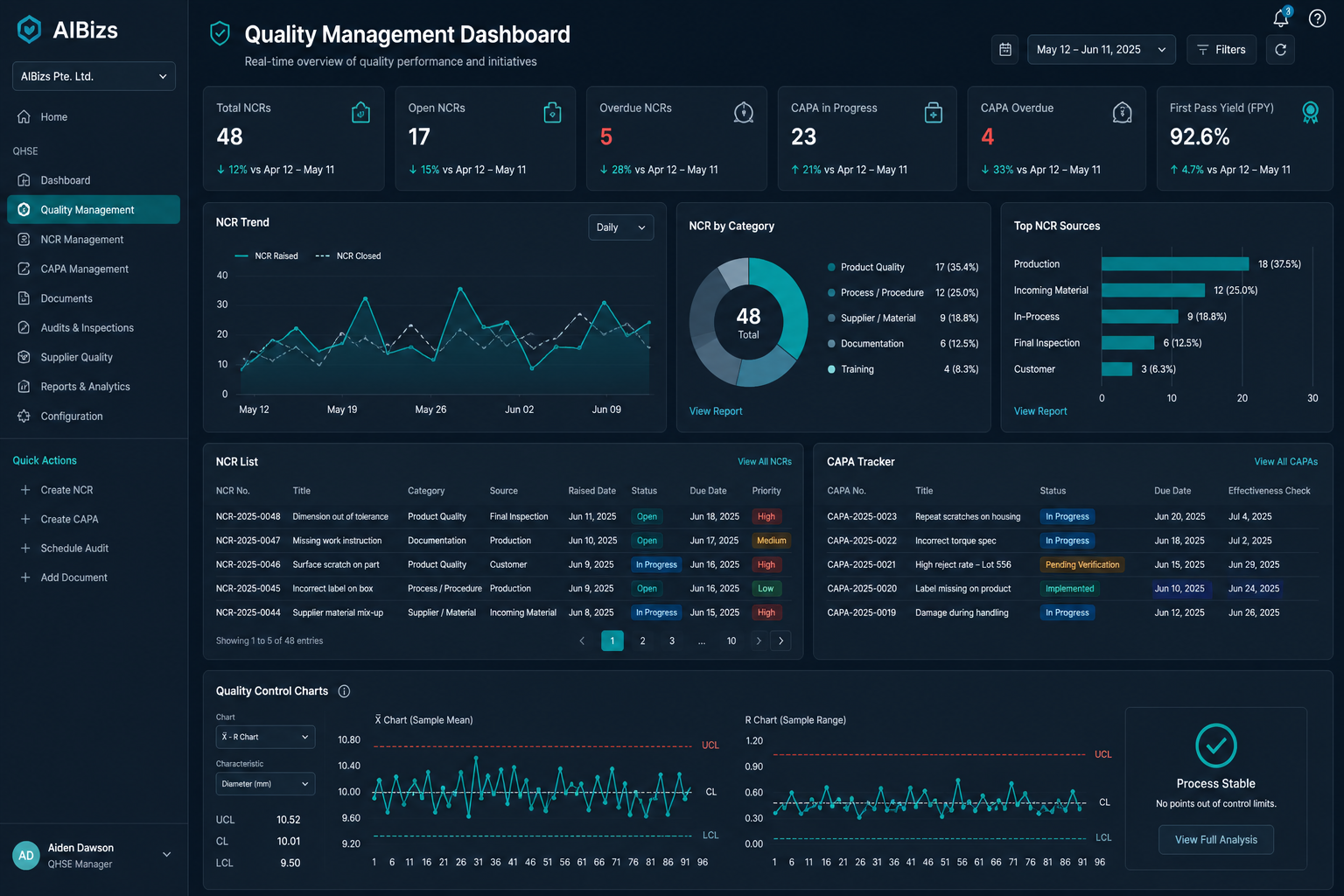Click Pending Verification status badge
The image size is (1344, 896).
(1082, 565)
